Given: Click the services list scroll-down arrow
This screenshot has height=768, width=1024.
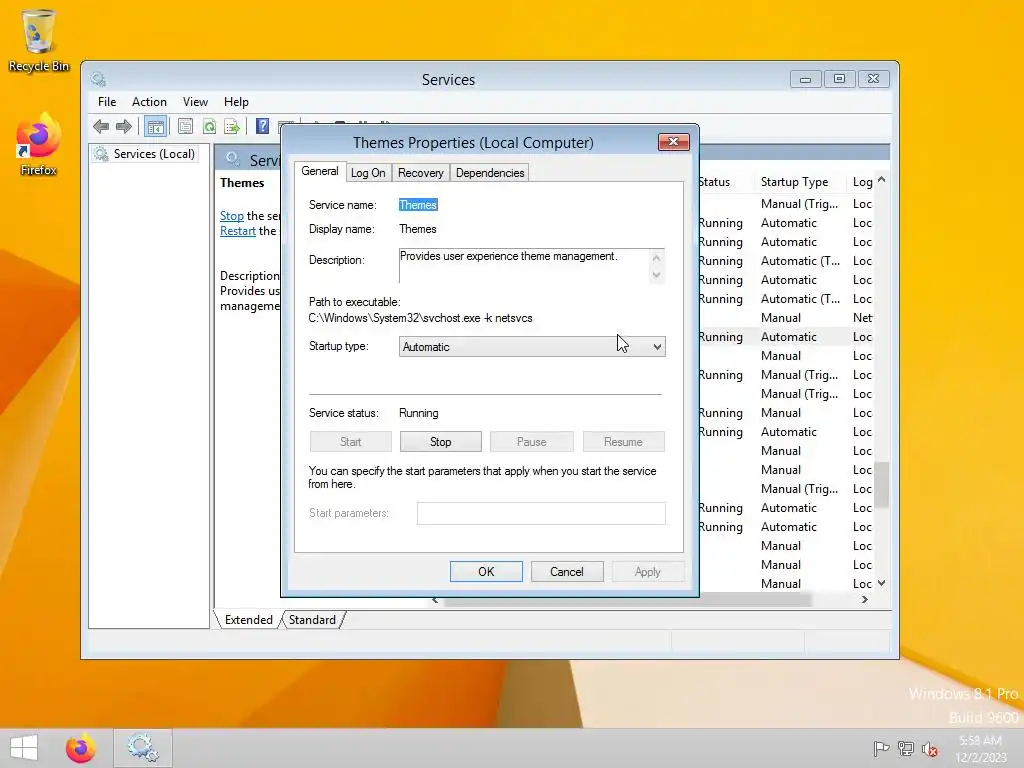Looking at the screenshot, I should tap(882, 583).
